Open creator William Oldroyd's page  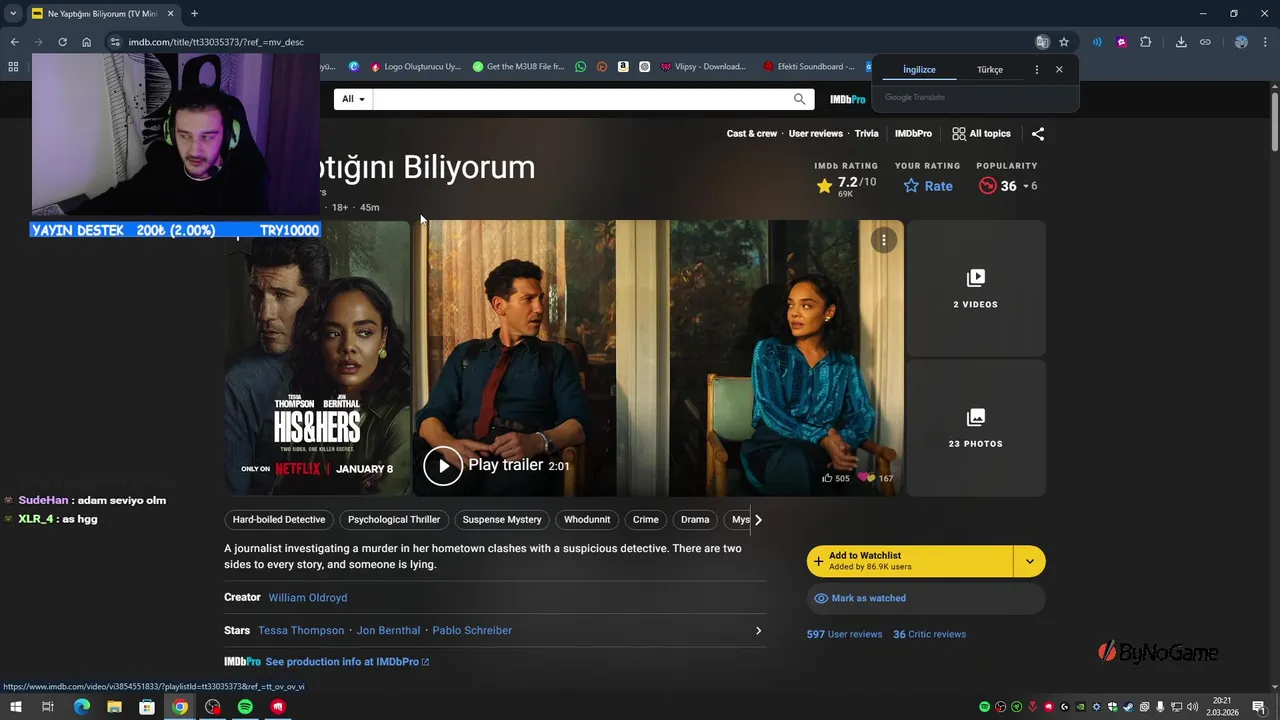(308, 597)
